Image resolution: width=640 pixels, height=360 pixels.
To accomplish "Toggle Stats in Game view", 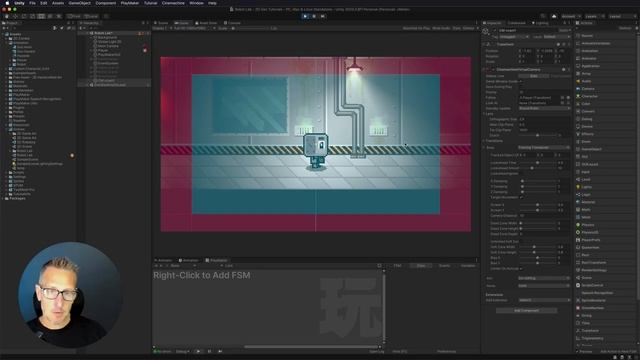I will tap(456, 28).
